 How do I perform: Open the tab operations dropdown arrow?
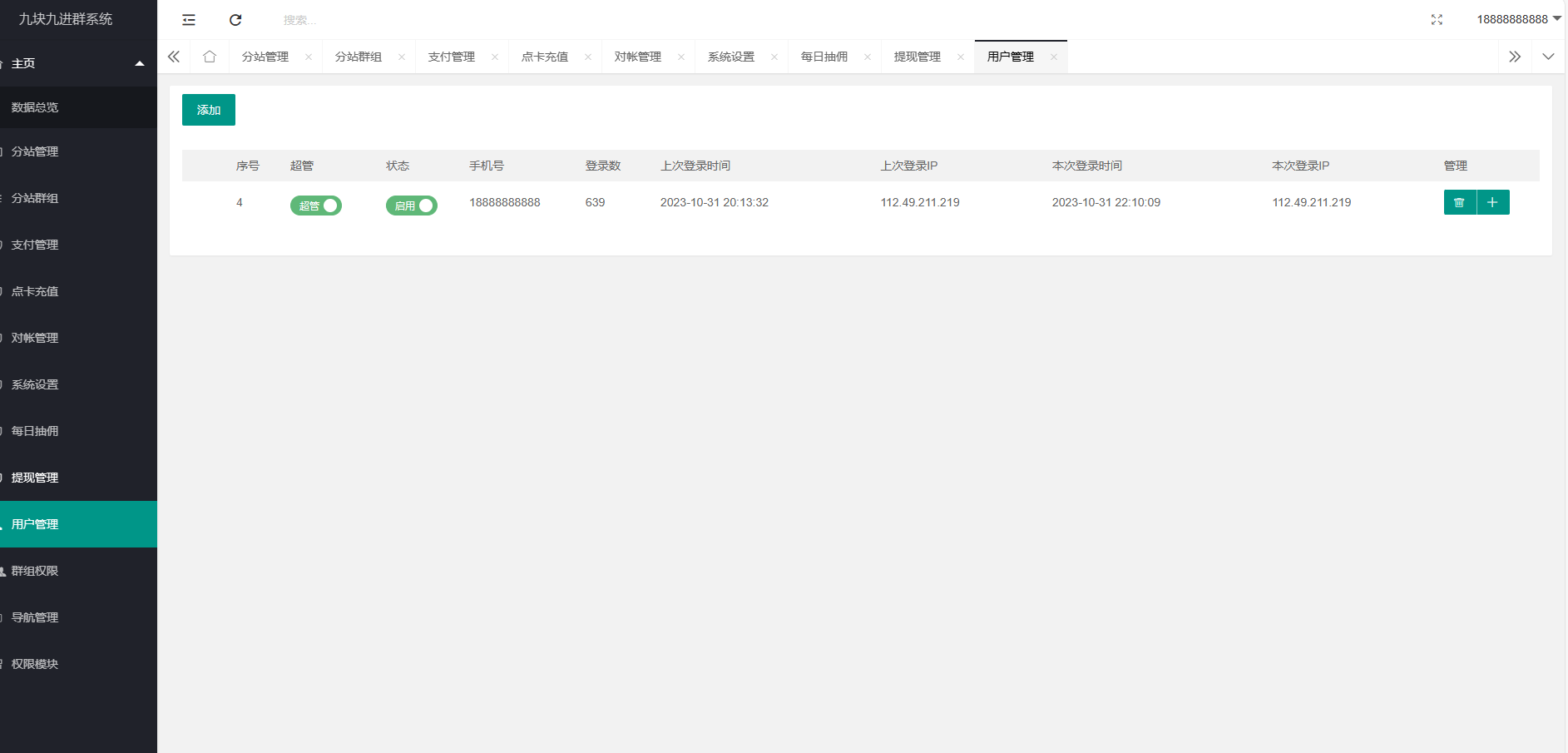pos(1548,57)
